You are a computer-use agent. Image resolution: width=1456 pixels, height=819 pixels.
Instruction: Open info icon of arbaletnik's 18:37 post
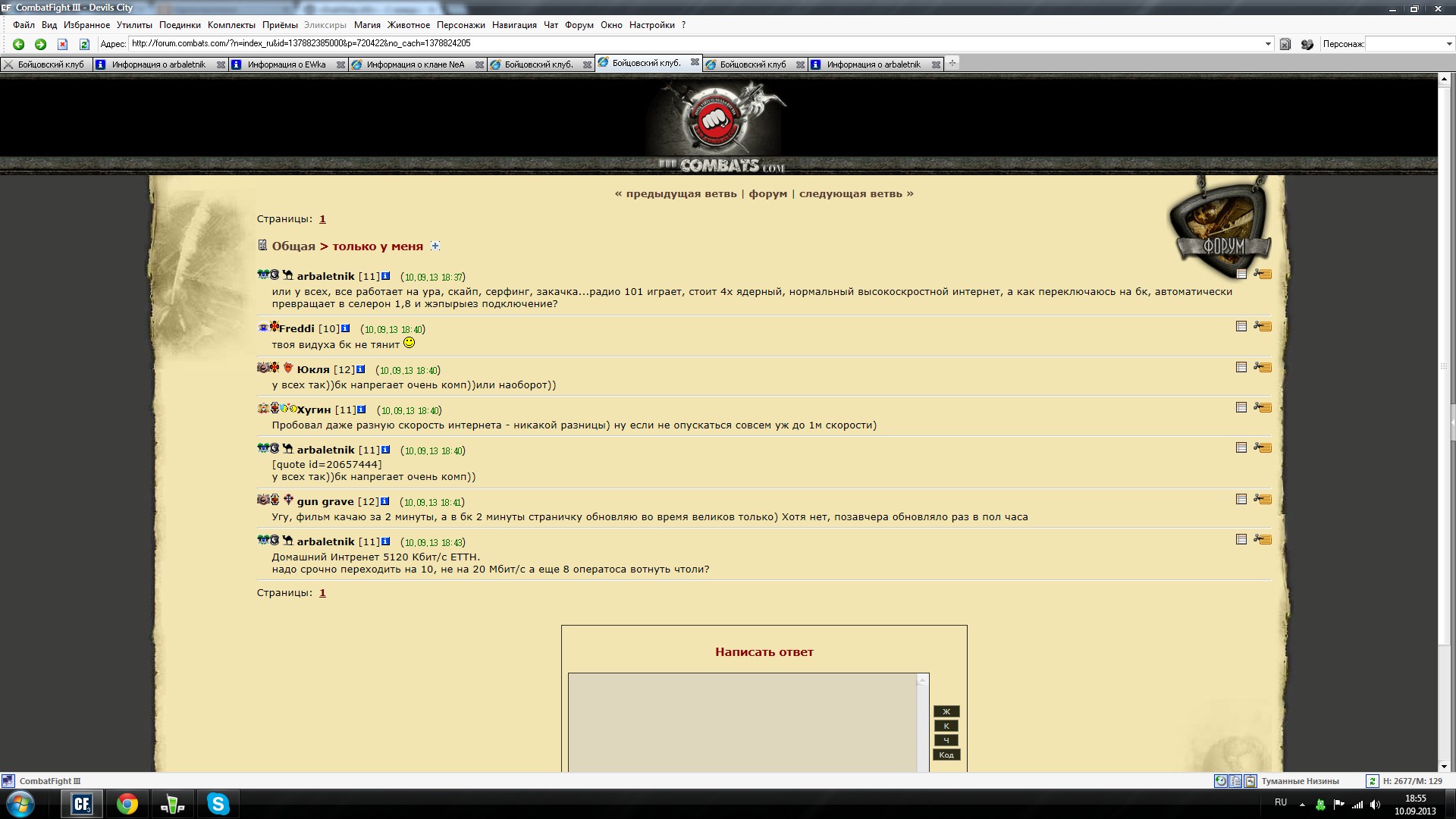coord(385,276)
